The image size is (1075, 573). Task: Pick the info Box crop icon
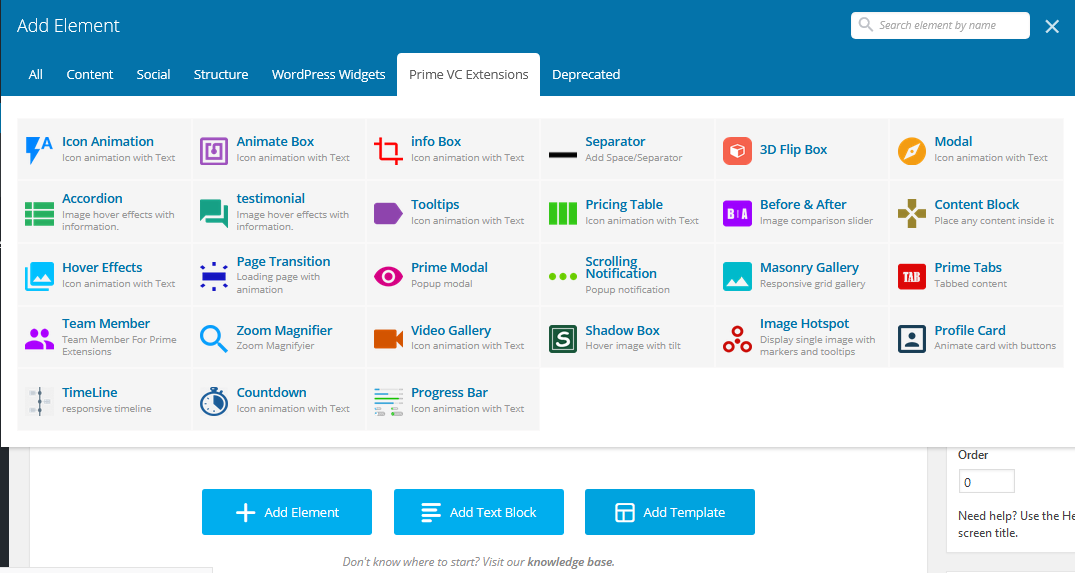tap(388, 151)
